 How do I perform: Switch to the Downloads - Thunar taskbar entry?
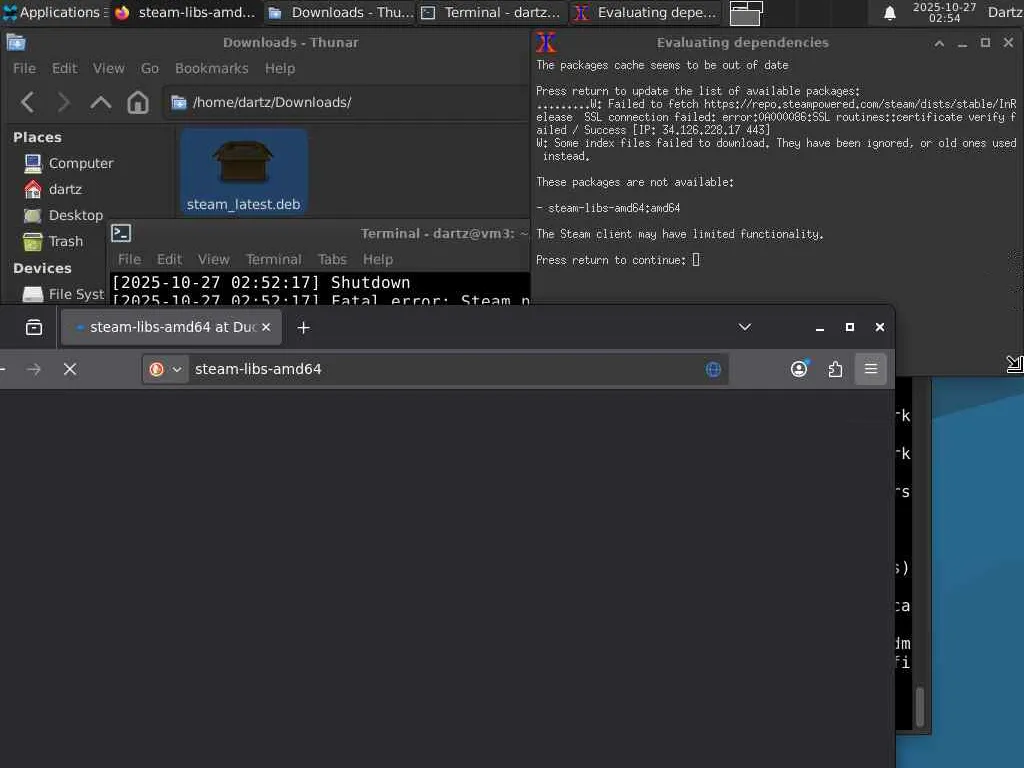pos(340,12)
